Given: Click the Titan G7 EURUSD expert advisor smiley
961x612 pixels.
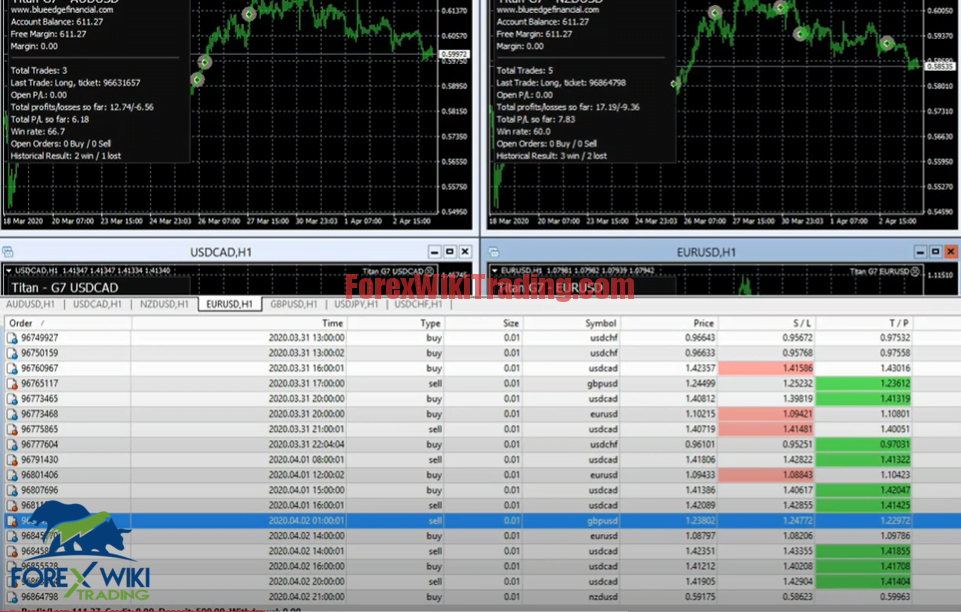Looking at the screenshot, I should (x=915, y=271).
